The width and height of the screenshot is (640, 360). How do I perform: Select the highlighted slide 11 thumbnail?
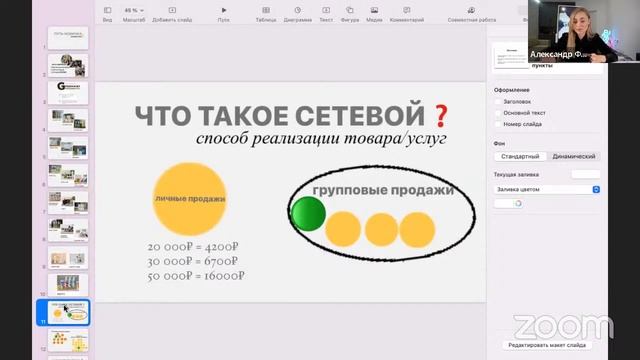coord(68,313)
